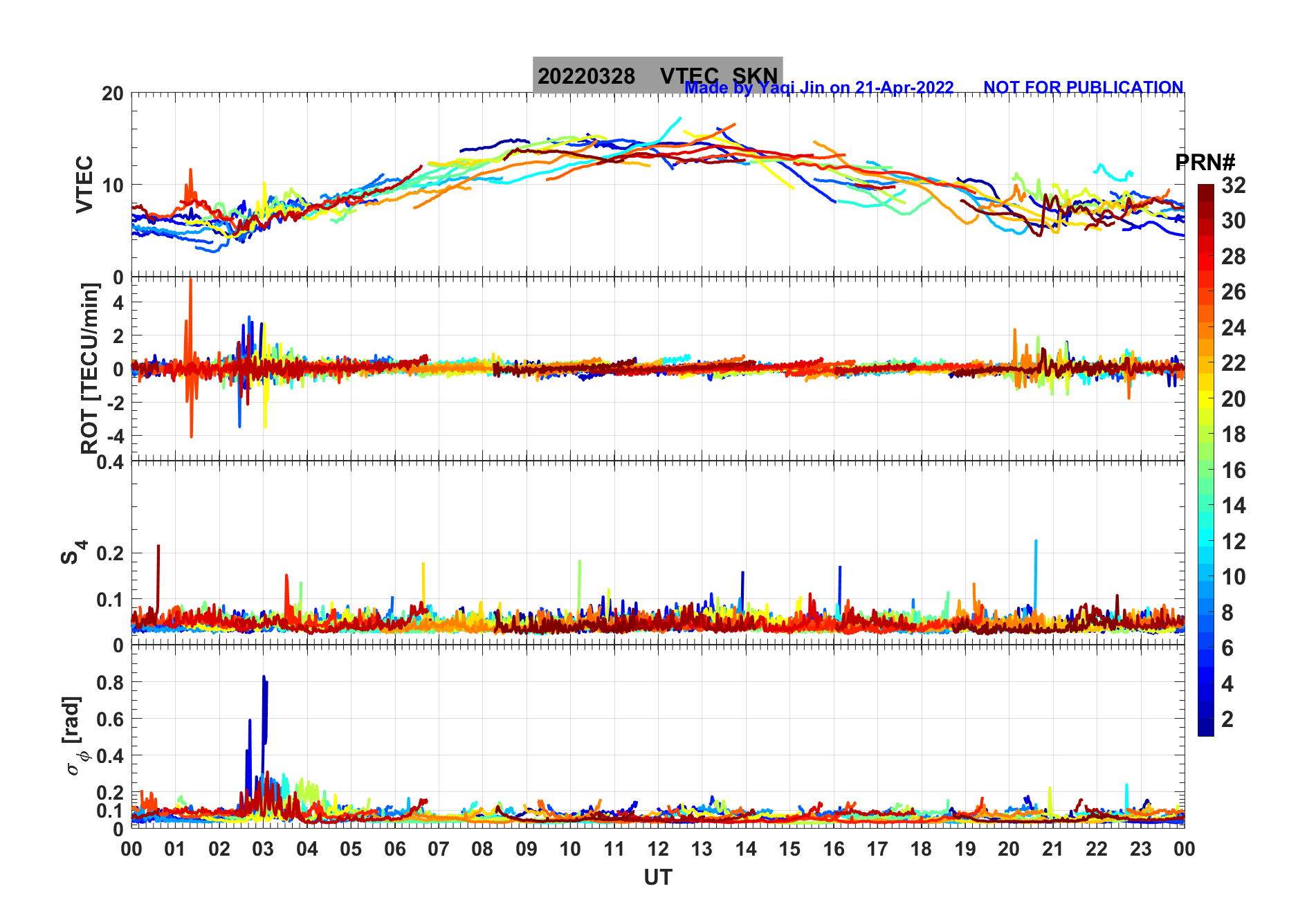1316x920 pixels.
Task: Click the σφ [rad] y-axis label
Action: [73, 736]
